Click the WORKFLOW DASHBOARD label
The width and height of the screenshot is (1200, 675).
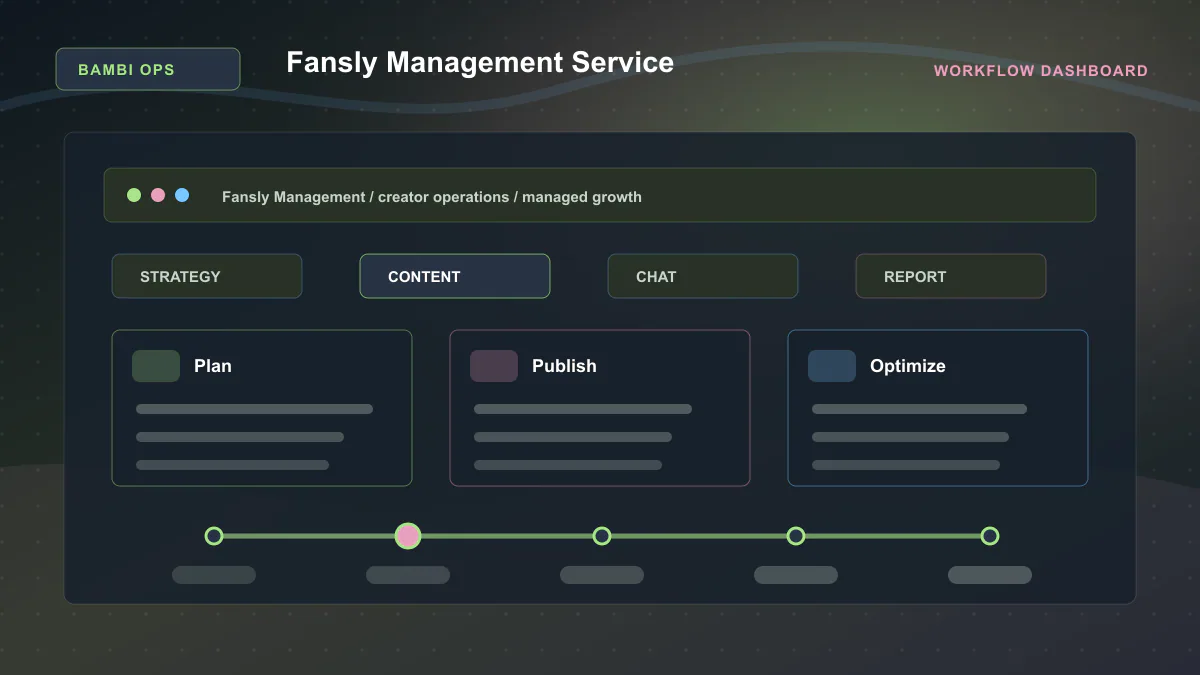pyautogui.click(x=1041, y=71)
